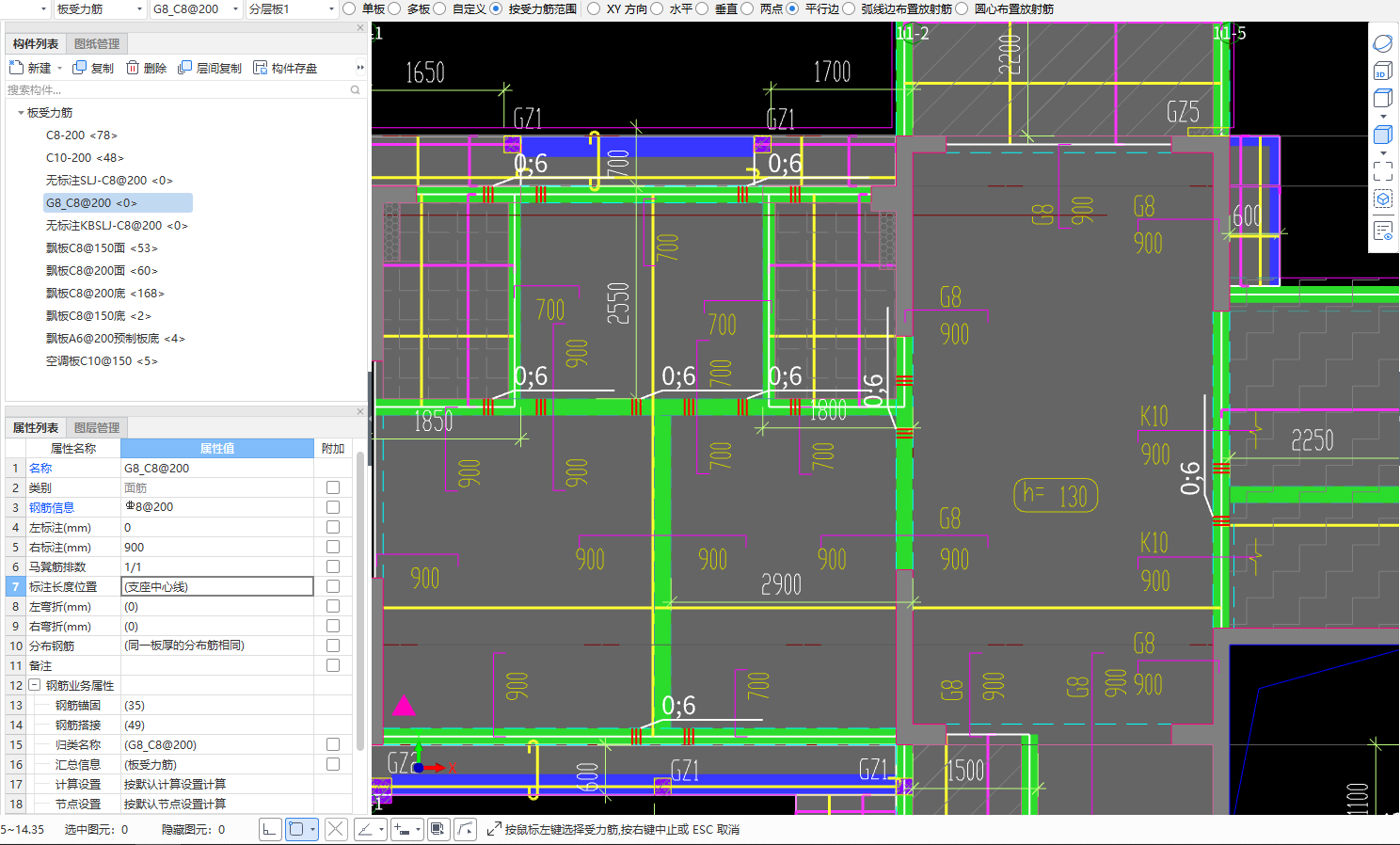Click the screen-with-cursor icon in status bar
This screenshot has width=1400, height=845.
[x=437, y=829]
